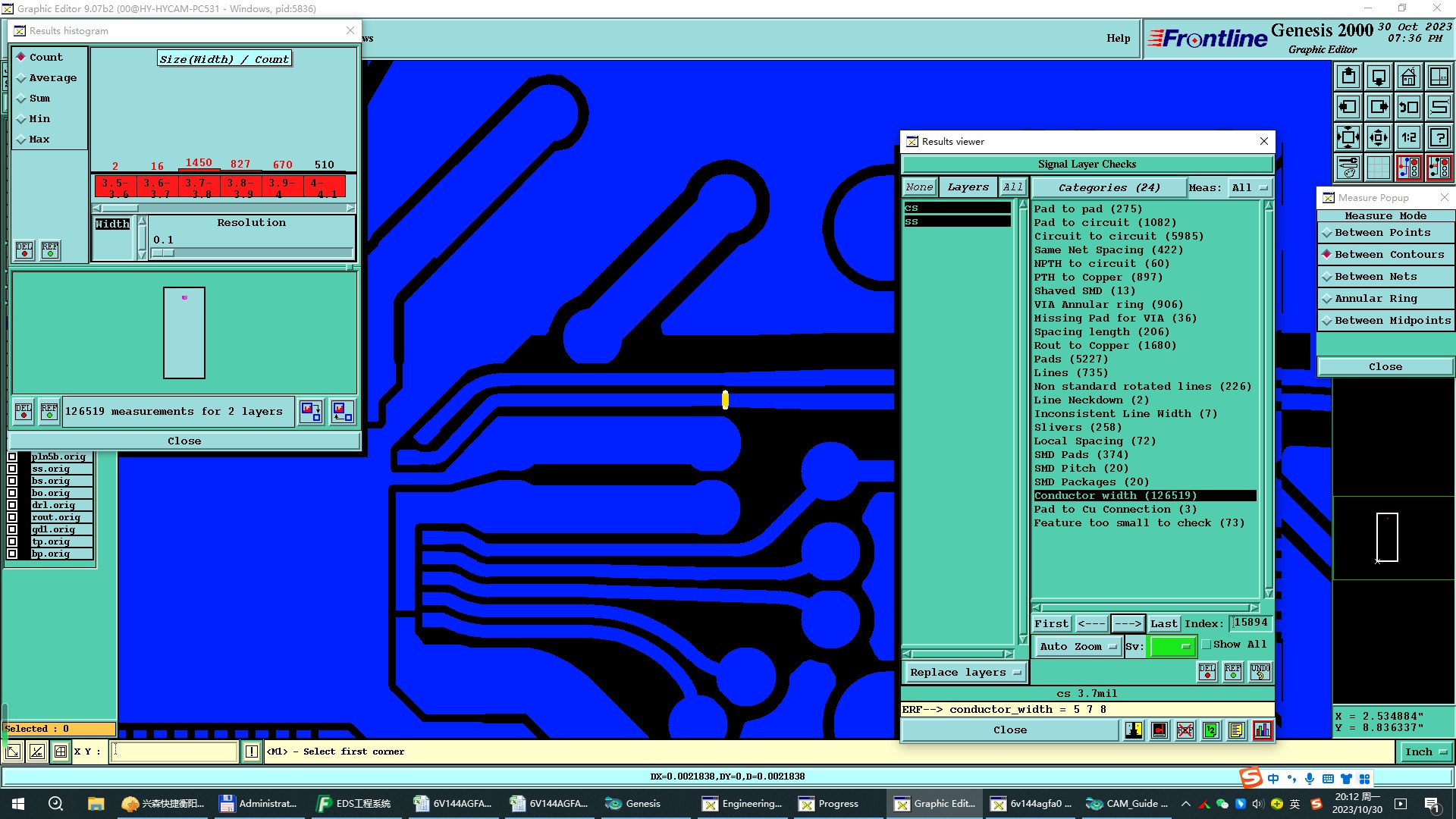Select the Average histogram option
The width and height of the screenshot is (1456, 819).
click(x=52, y=78)
